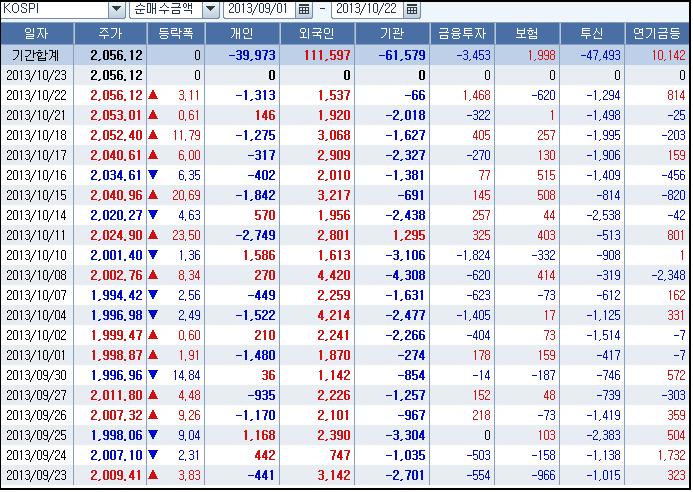Select the row dated 2013/09/27
Screen dimensions: 693x492
[345, 395]
